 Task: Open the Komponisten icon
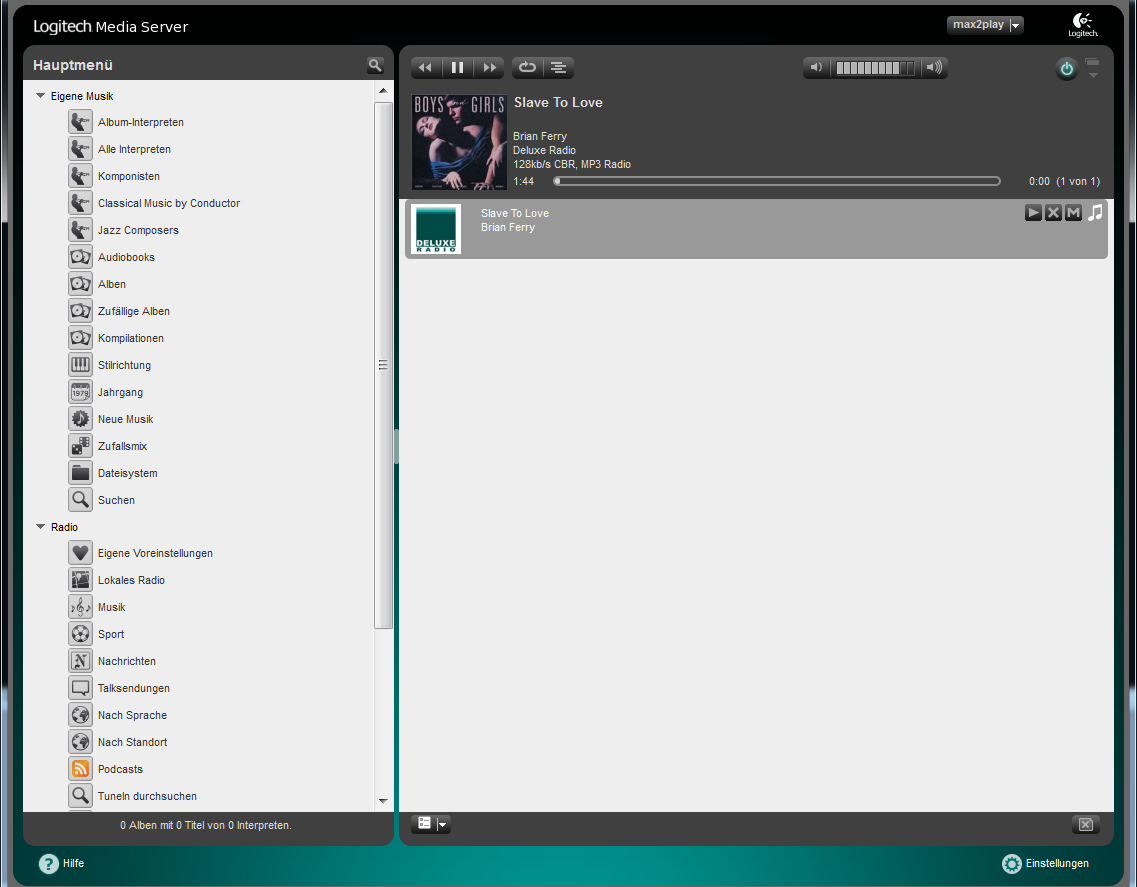(x=80, y=176)
